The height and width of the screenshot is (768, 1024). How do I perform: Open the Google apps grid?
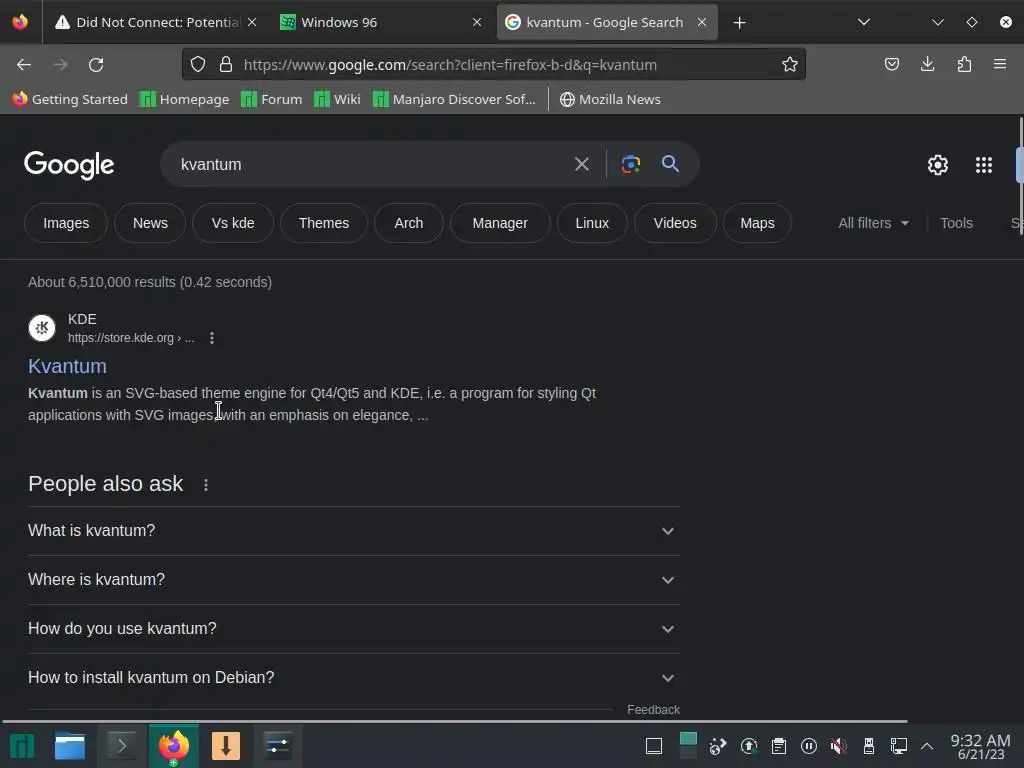(984, 165)
